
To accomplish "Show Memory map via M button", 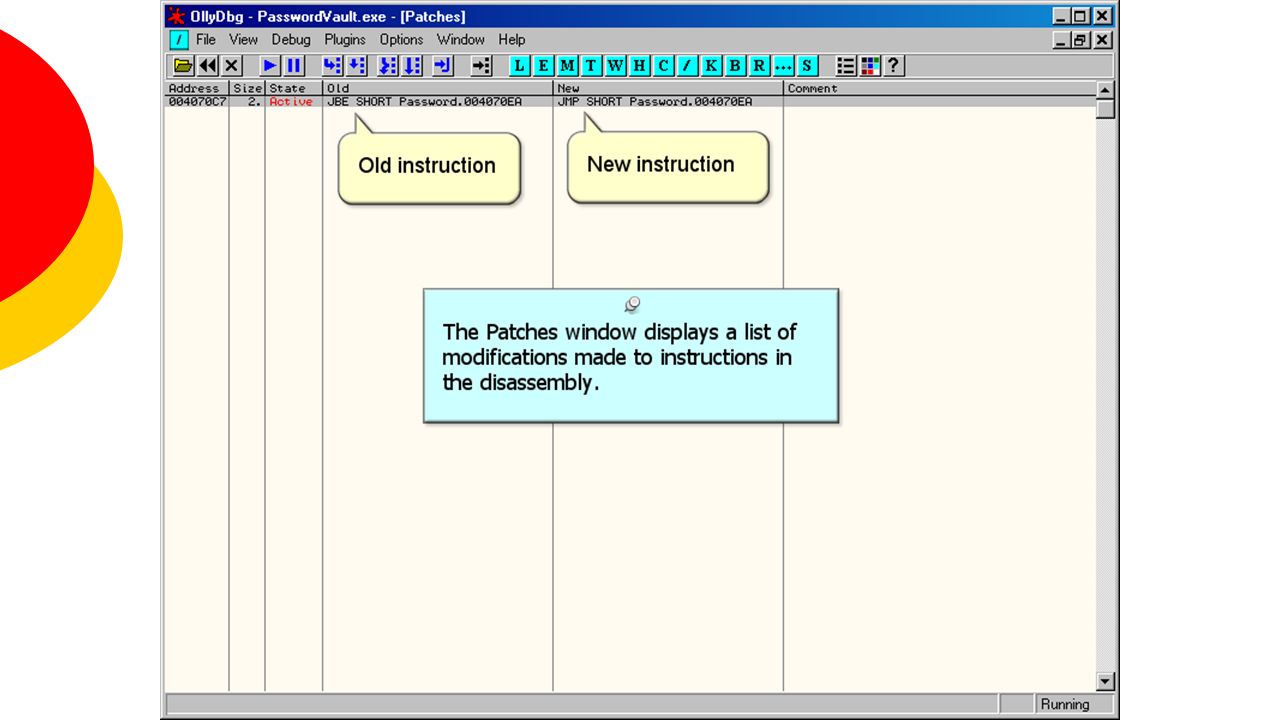I will coord(568,66).
